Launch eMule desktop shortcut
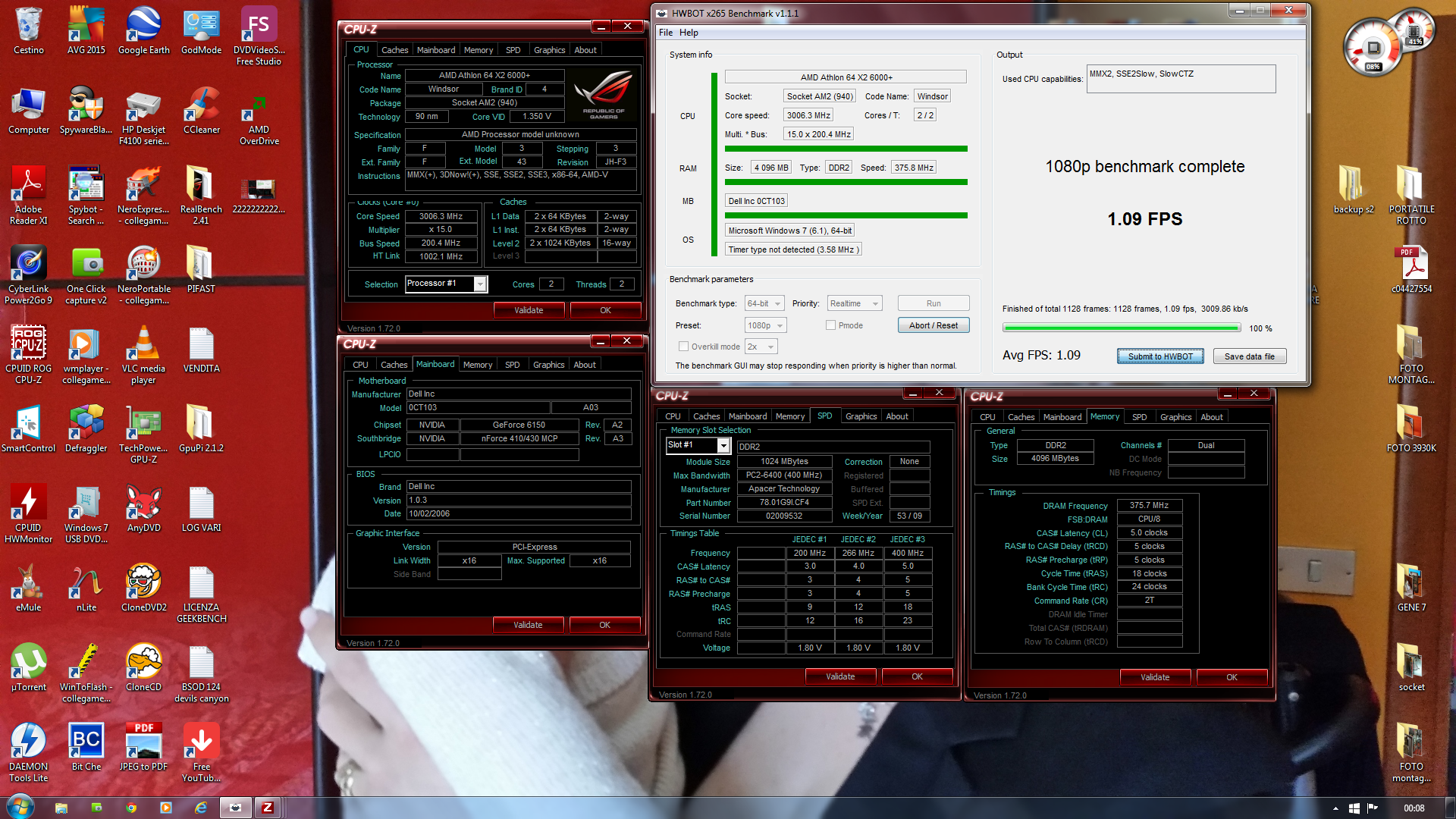This screenshot has width=1456, height=819. pyautogui.click(x=28, y=588)
